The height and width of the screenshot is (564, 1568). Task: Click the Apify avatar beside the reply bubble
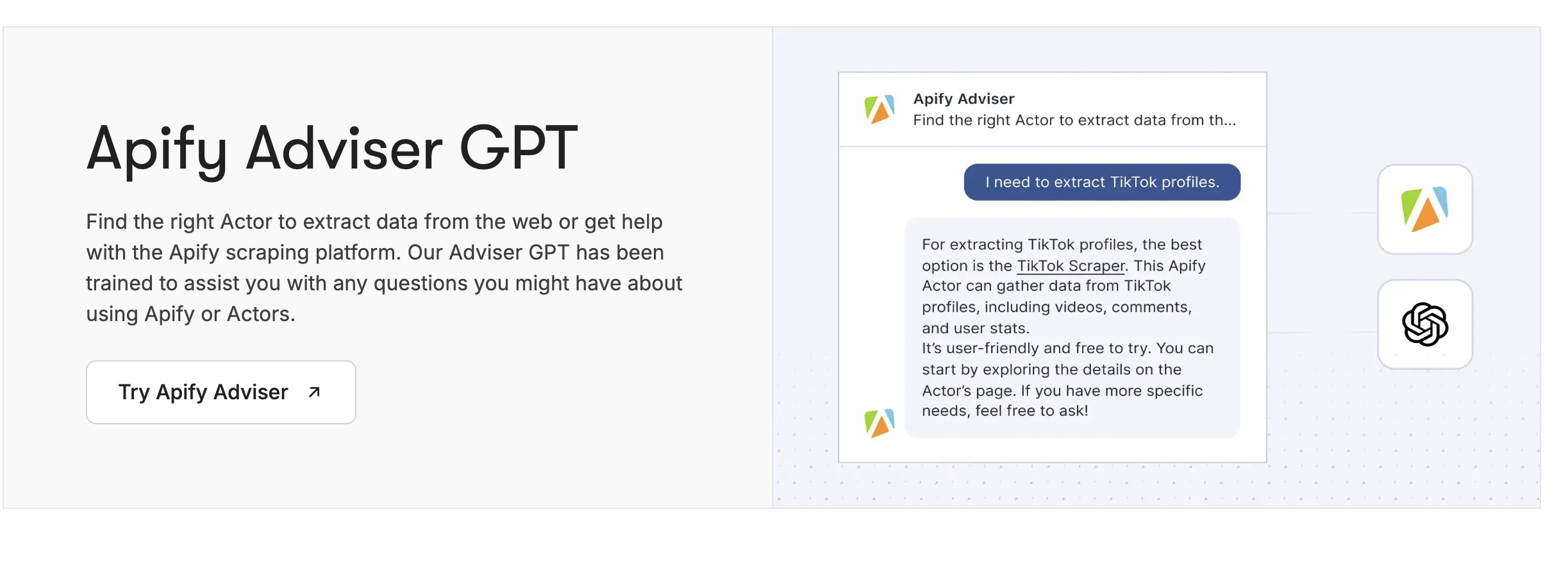tap(879, 423)
